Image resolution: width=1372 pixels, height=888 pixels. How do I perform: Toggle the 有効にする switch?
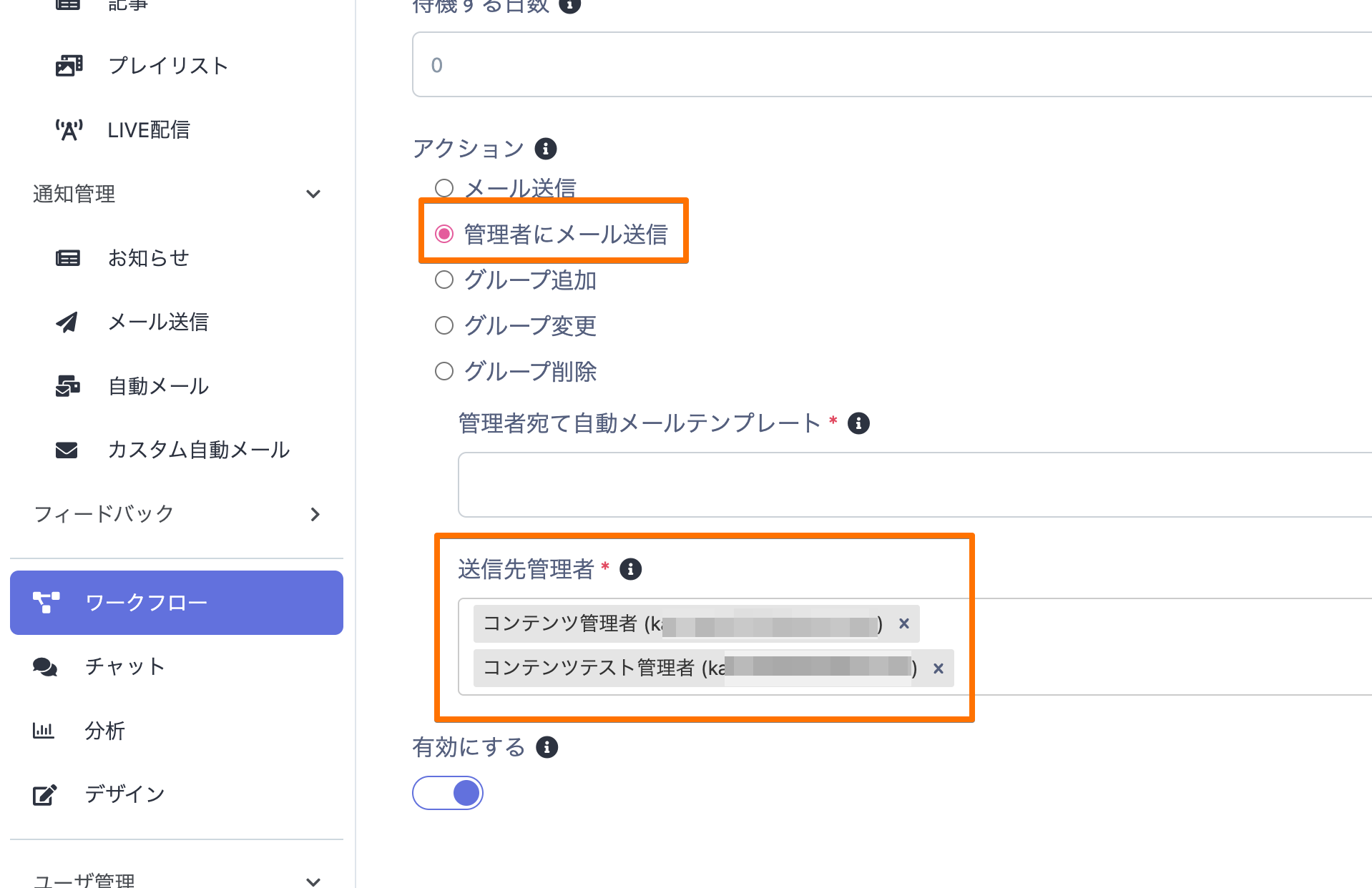[x=448, y=793]
